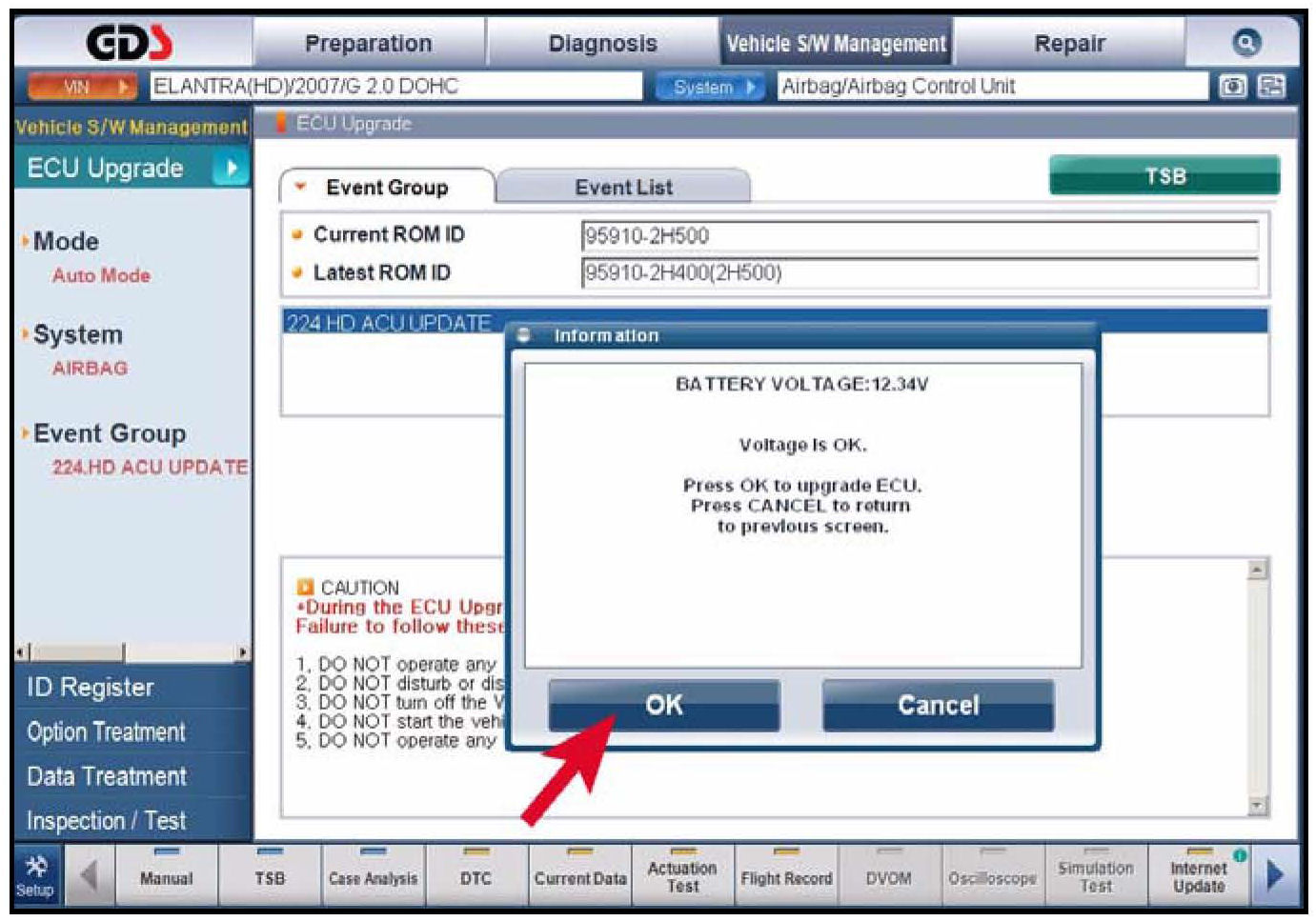Expand System in the sidebar
The width and height of the screenshot is (1316, 921).
[x=77, y=334]
